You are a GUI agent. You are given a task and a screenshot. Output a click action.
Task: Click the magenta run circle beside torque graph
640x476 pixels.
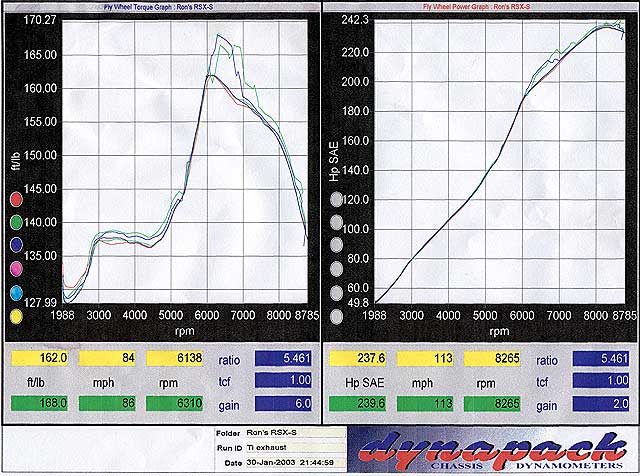pos(17,269)
